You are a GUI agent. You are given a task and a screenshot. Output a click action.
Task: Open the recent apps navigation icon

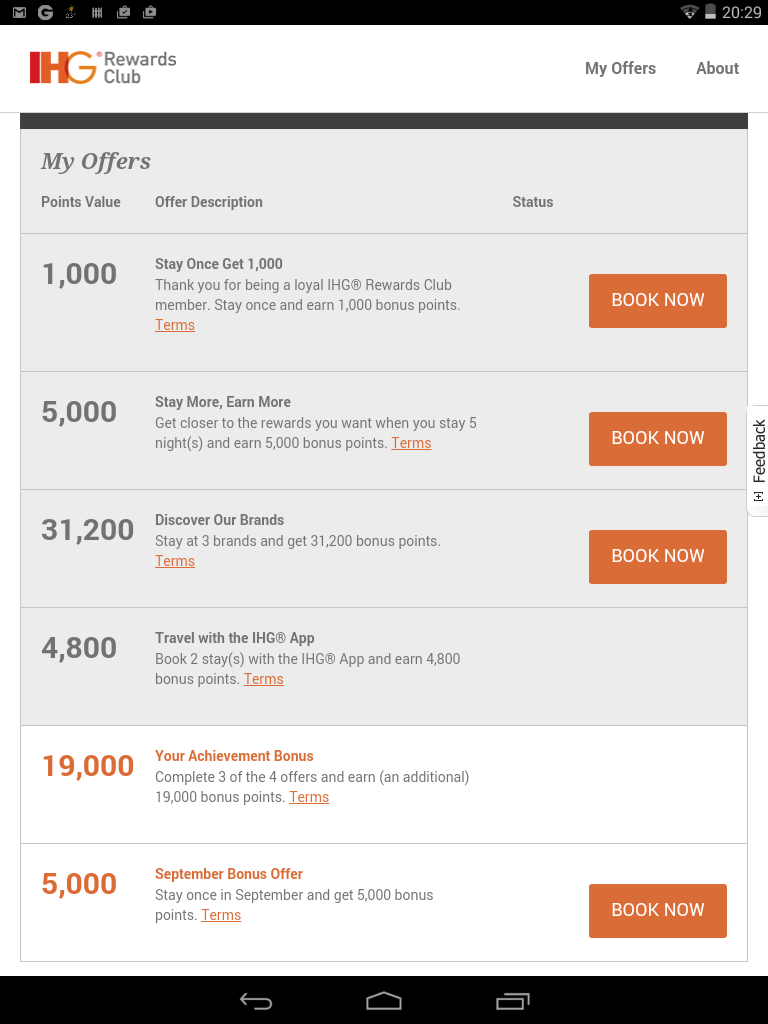(x=512, y=1000)
